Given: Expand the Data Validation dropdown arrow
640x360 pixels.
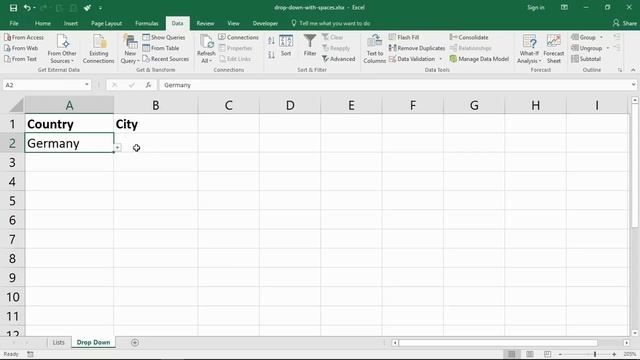Looking at the screenshot, I should coord(440,59).
